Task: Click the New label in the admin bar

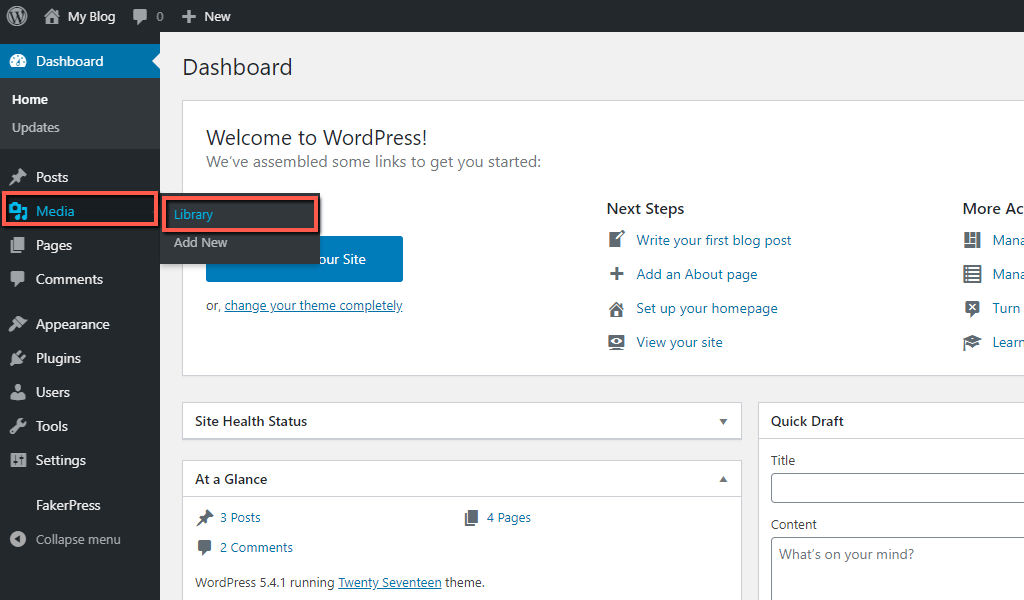Action: click(217, 16)
